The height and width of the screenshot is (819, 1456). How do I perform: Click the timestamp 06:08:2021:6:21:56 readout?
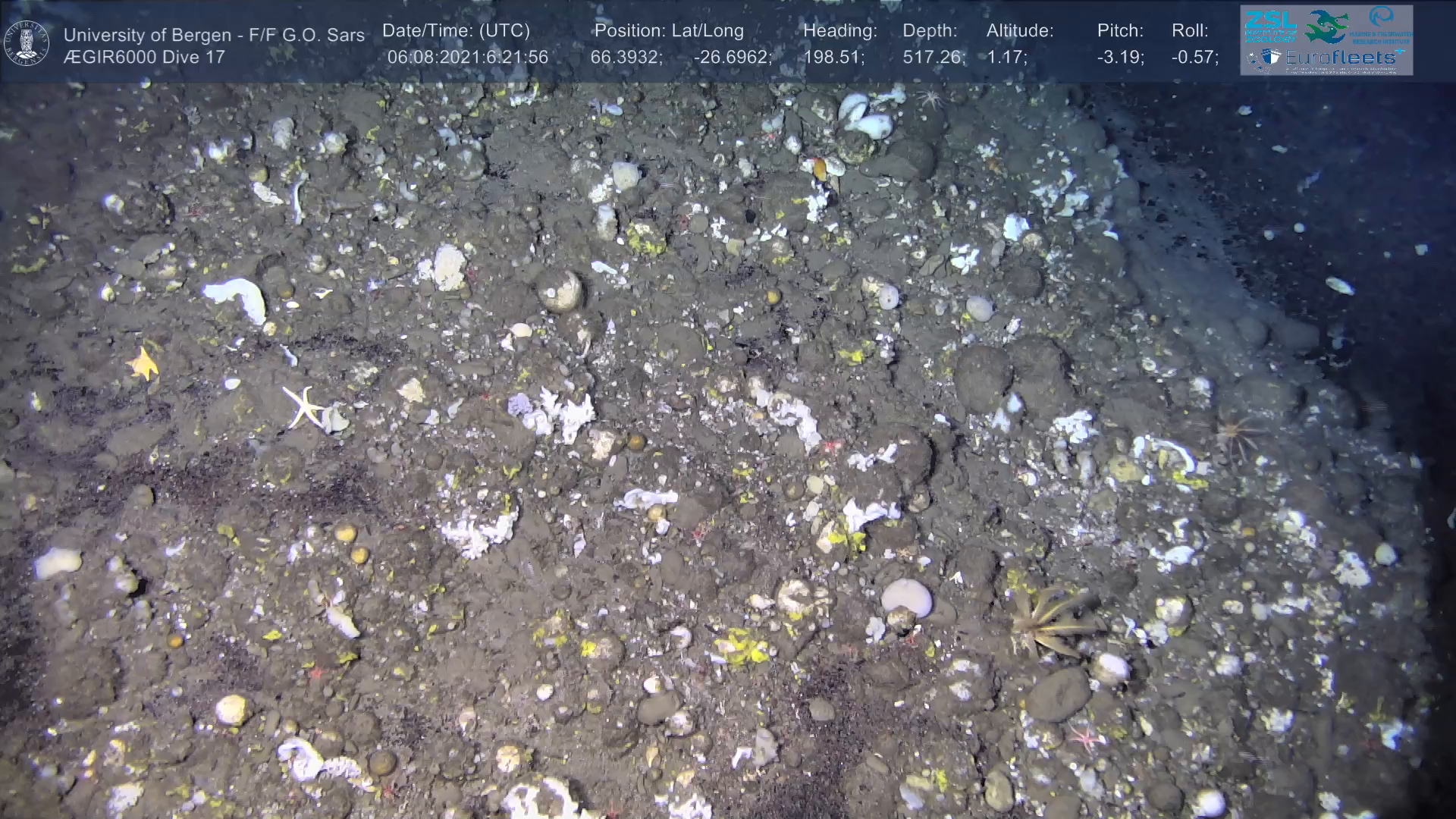tap(467, 58)
